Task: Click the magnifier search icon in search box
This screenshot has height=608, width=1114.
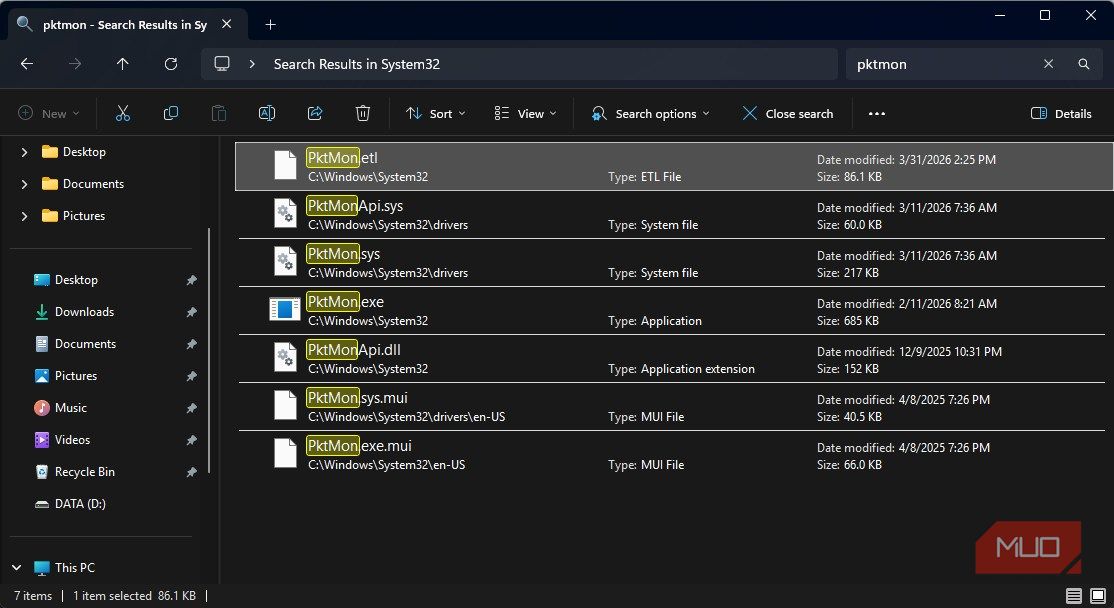Action: (1083, 64)
